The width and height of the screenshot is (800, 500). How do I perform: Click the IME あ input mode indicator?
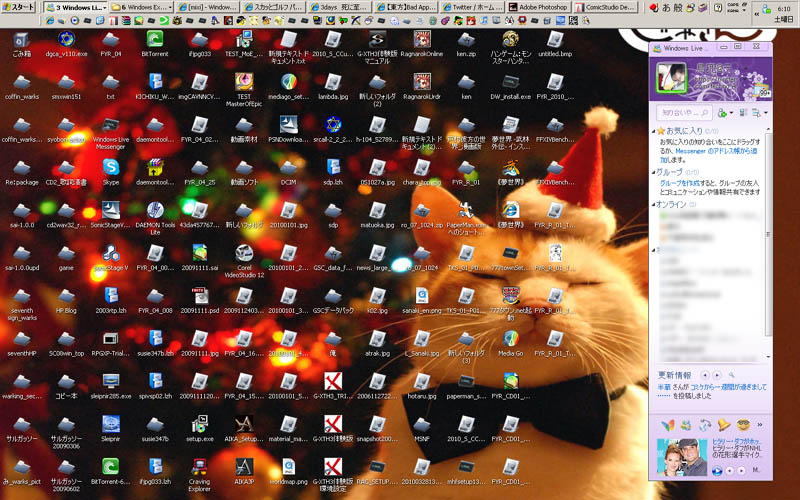click(666, 8)
